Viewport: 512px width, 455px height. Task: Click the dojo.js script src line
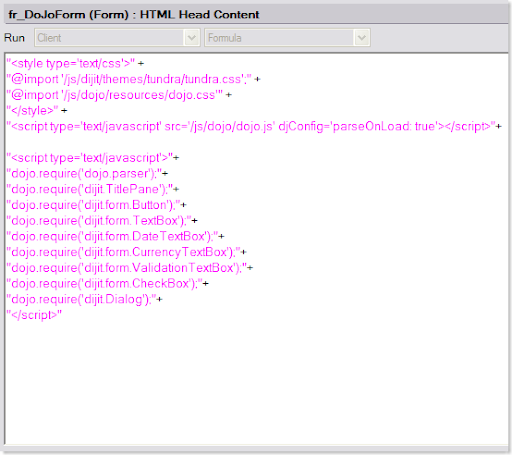254,126
